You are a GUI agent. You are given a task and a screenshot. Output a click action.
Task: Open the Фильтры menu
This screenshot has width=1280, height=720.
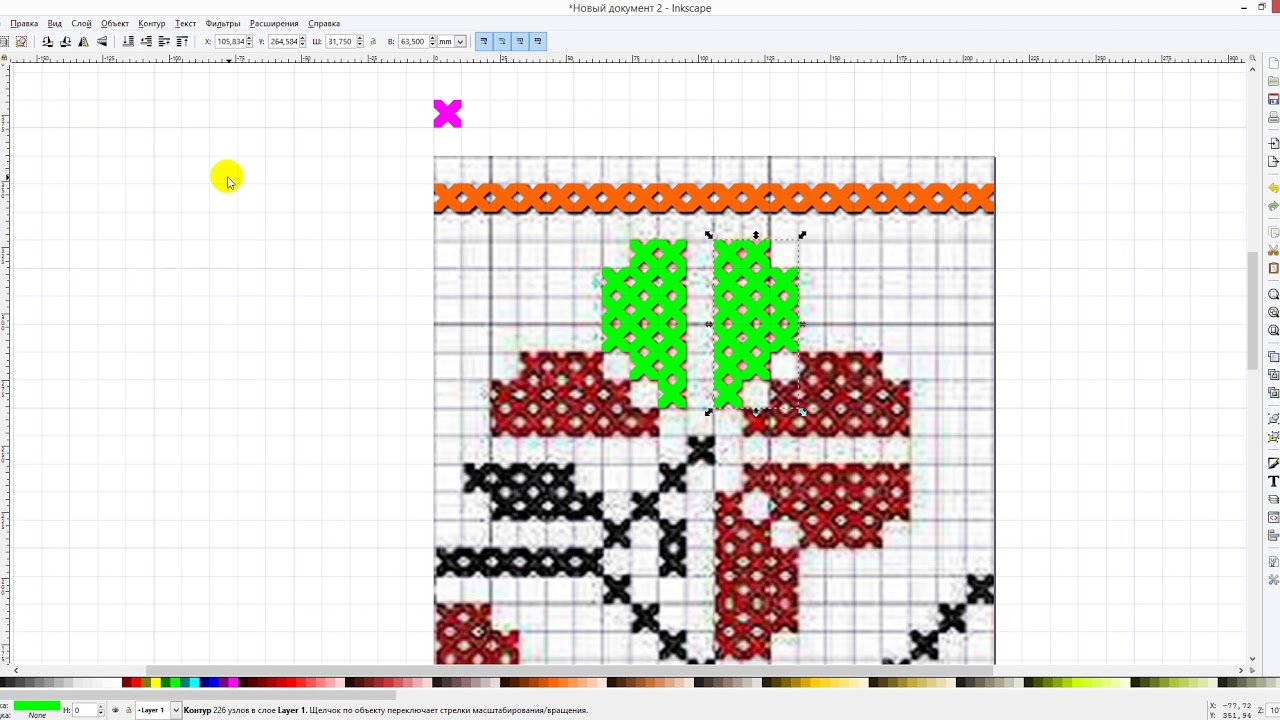(223, 23)
